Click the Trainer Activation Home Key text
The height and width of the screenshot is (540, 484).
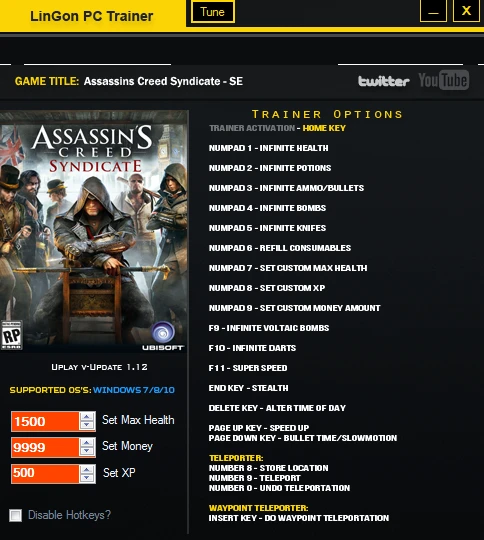[277, 128]
